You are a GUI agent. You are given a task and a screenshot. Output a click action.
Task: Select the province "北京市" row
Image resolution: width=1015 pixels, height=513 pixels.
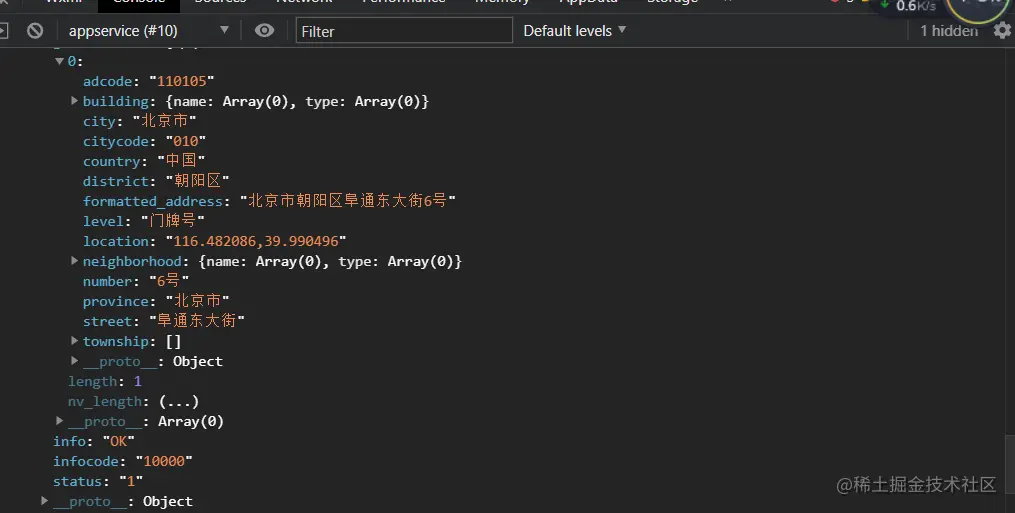point(155,301)
